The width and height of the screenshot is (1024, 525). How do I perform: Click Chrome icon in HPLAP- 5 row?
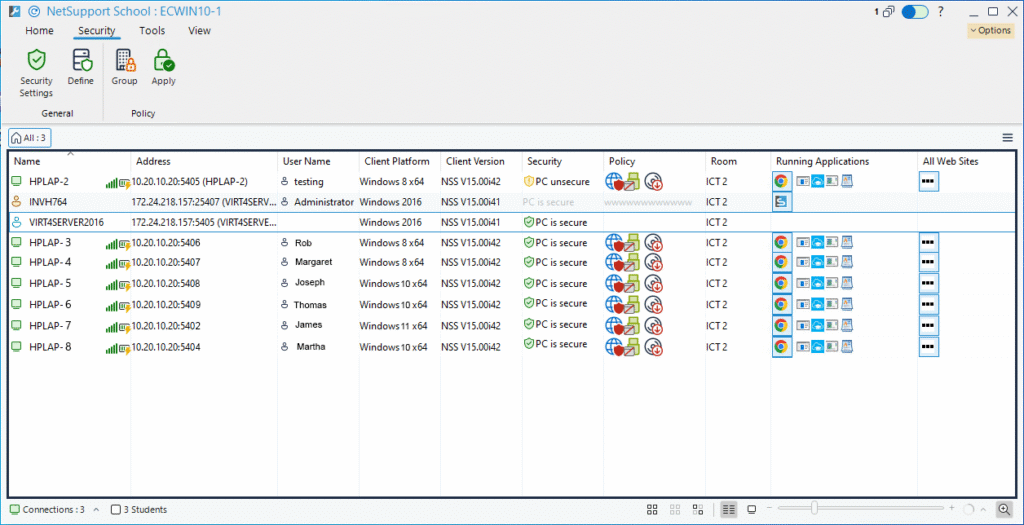(x=780, y=283)
